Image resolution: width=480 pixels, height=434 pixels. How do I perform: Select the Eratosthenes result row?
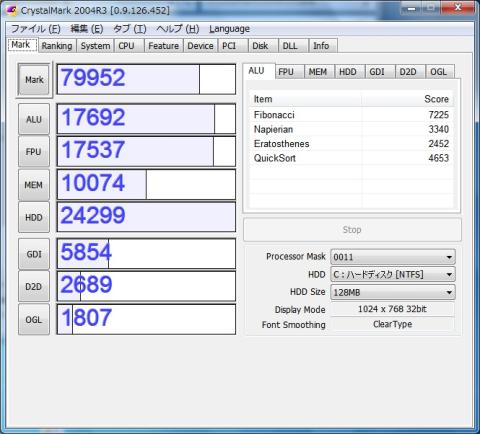(351, 144)
